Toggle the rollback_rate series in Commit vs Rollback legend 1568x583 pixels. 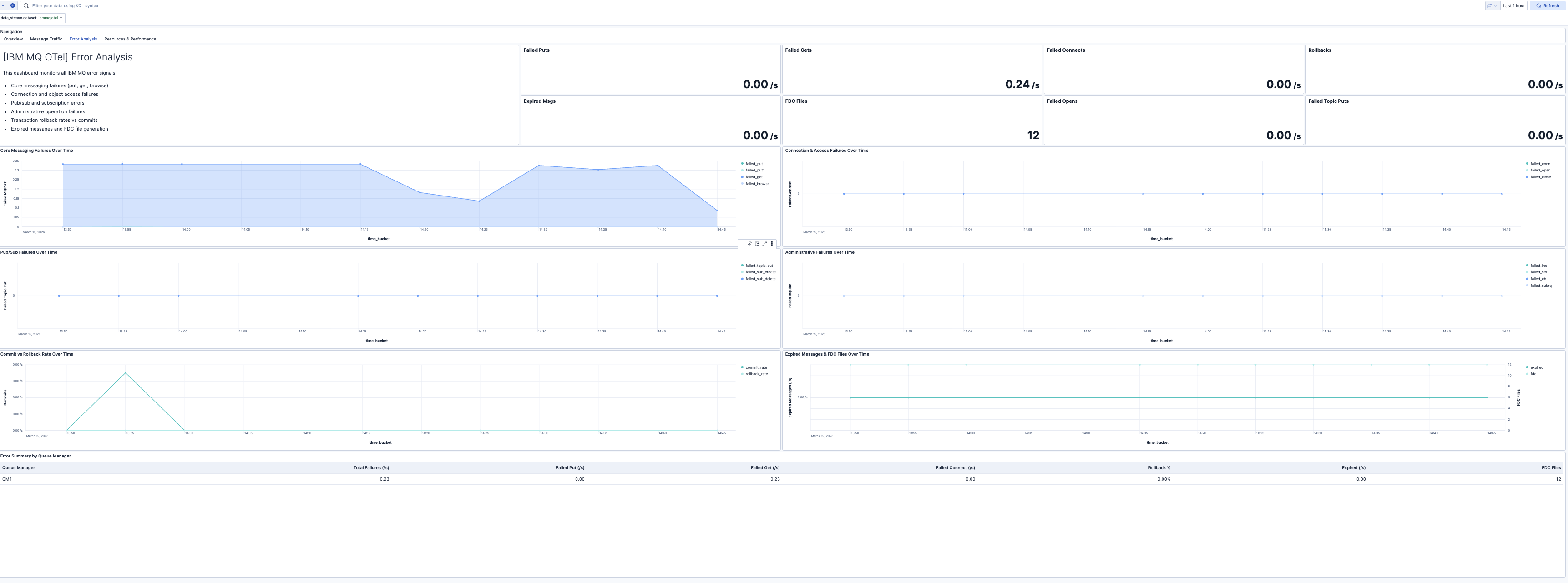[757, 374]
